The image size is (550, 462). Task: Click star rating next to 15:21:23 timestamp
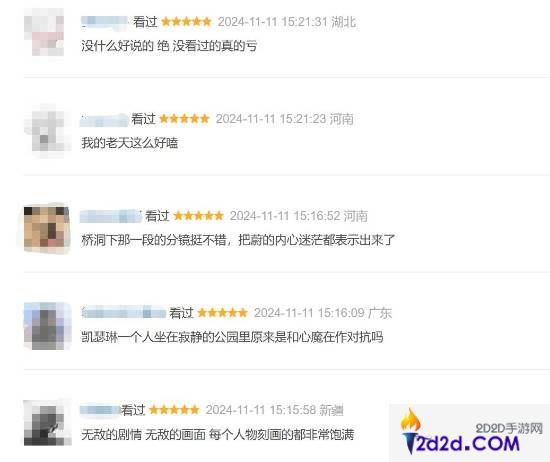click(x=185, y=119)
